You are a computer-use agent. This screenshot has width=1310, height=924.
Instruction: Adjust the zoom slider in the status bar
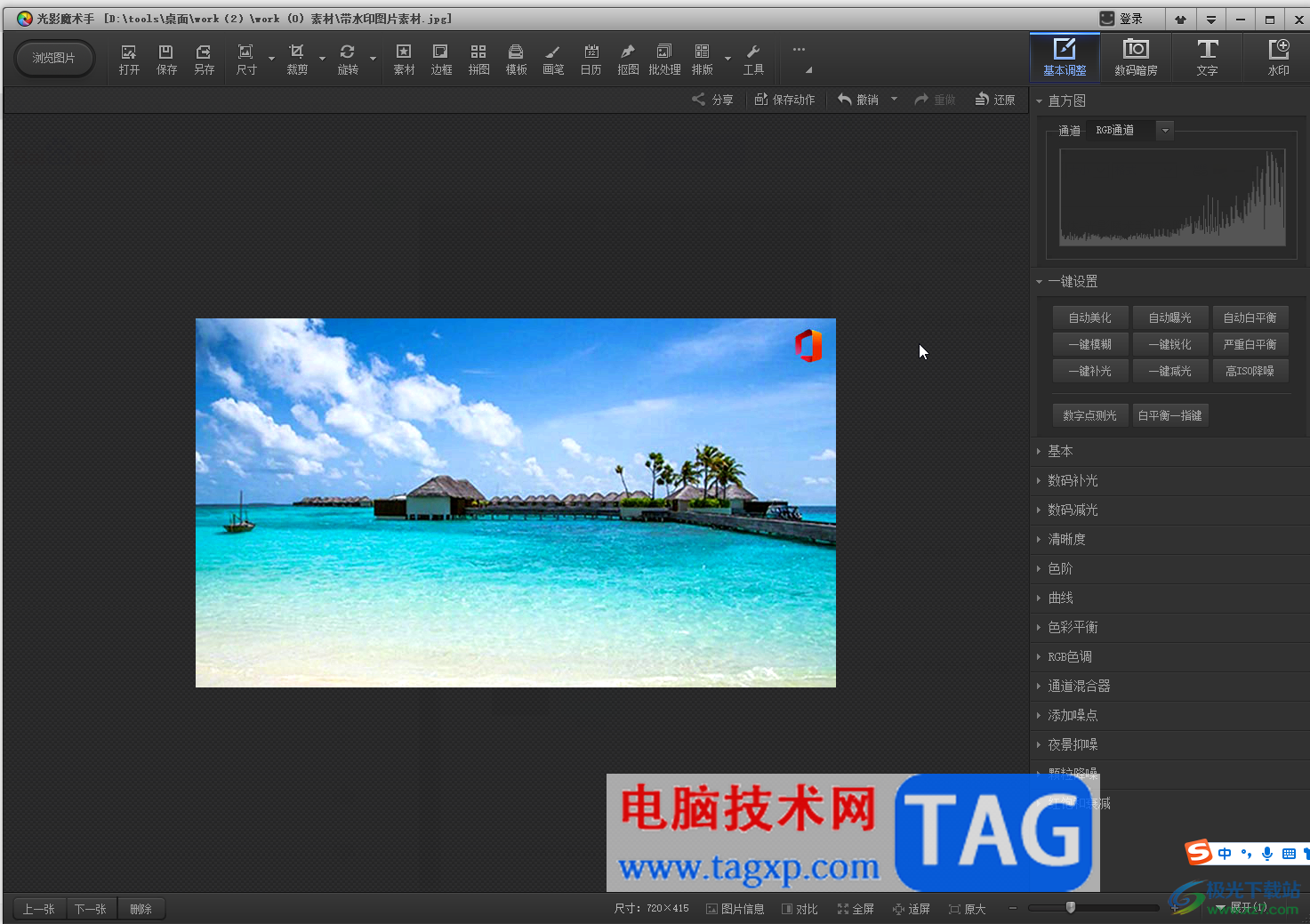click(x=1071, y=907)
